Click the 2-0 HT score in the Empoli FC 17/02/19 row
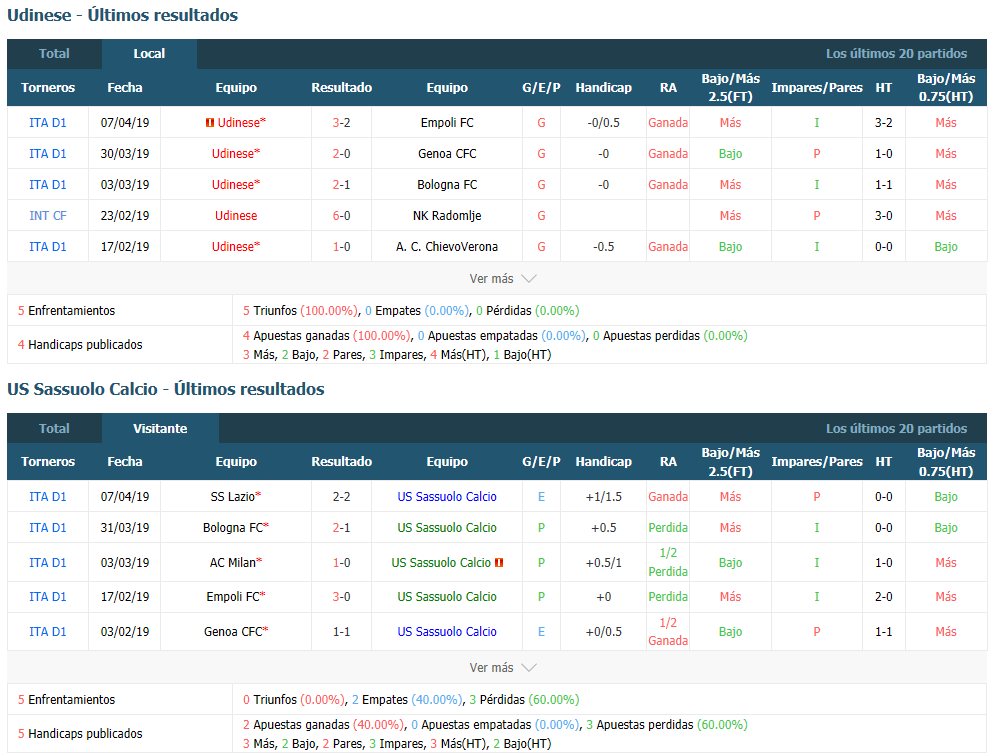This screenshot has height=756, width=993. pos(883,596)
